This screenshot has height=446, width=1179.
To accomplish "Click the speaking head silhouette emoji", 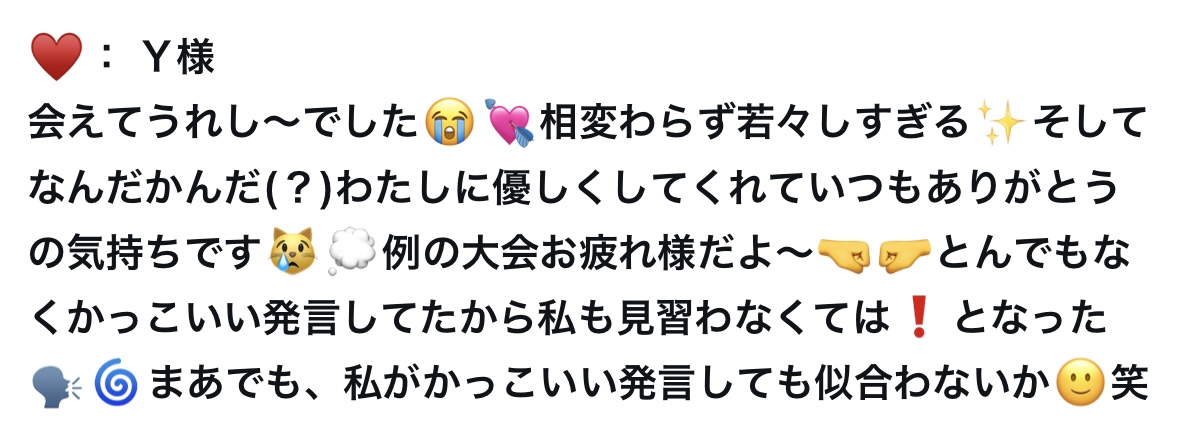I will click(57, 384).
